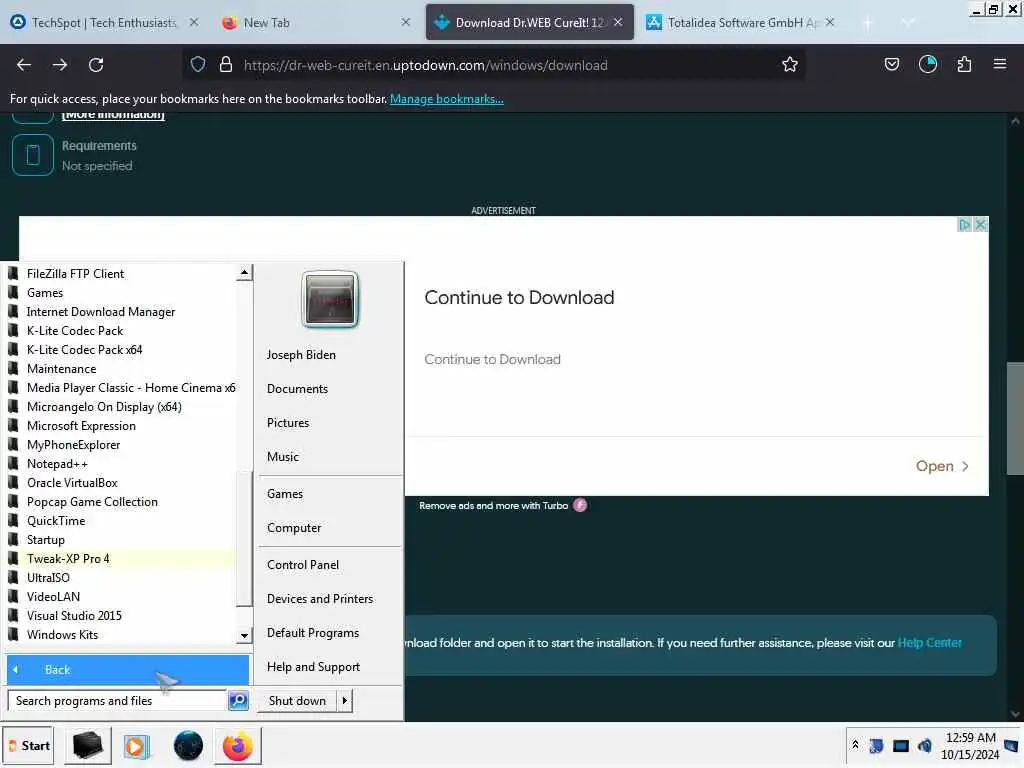Click the Turbo badge icon
1024x768 pixels.
point(580,505)
